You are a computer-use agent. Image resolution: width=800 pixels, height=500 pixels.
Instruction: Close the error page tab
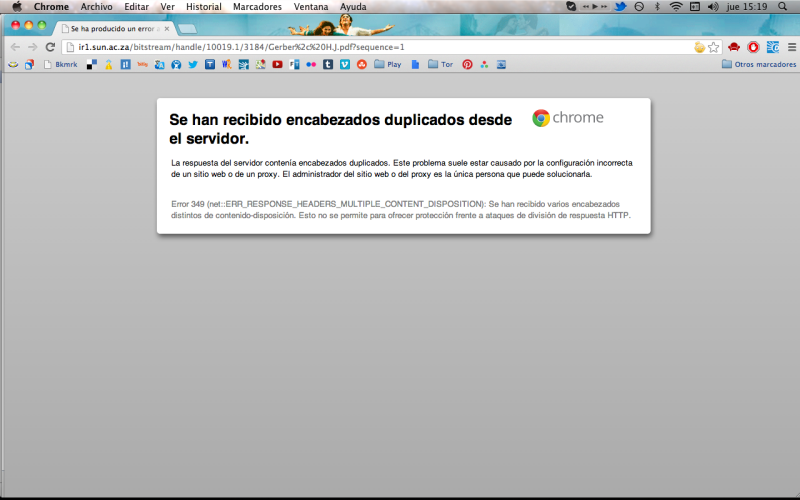(167, 29)
